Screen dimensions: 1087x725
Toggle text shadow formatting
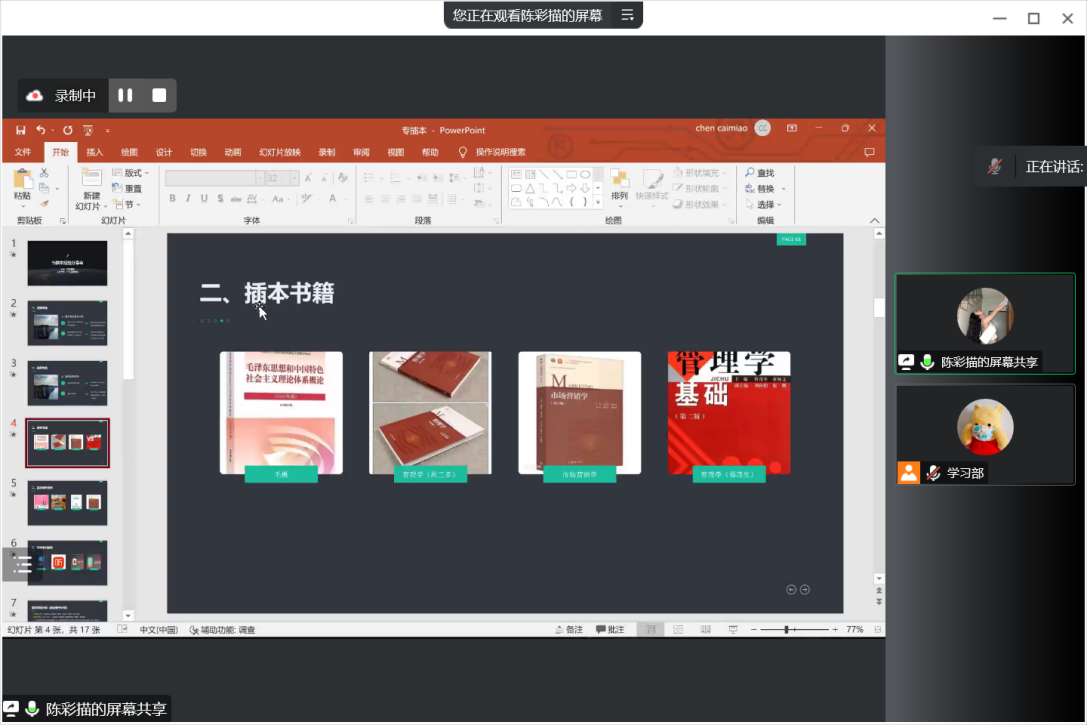tap(220, 199)
